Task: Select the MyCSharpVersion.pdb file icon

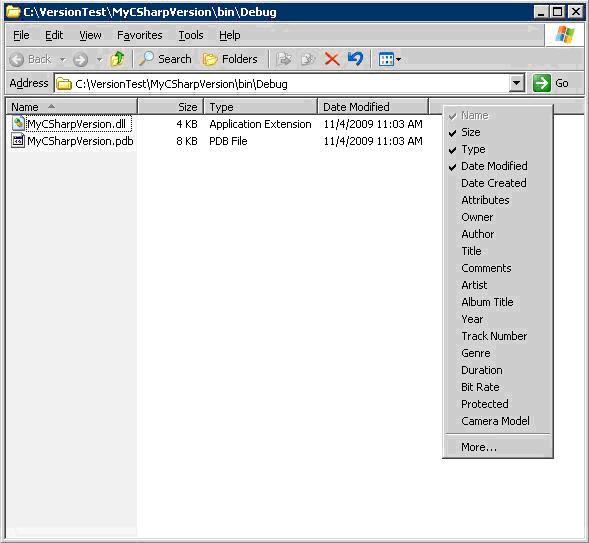Action: tap(18, 141)
